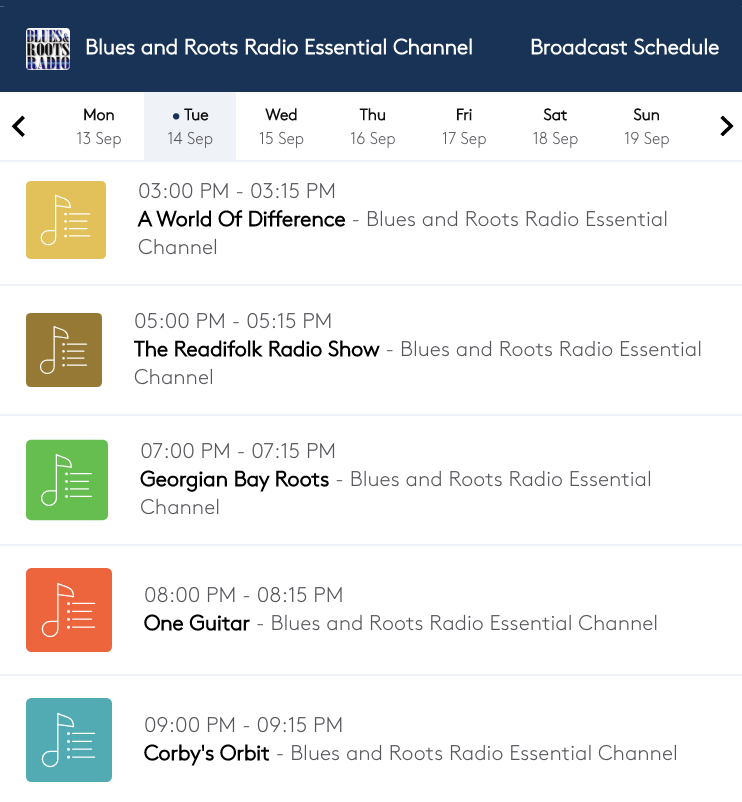Viewport: 742px width, 802px height.
Task: Select the Tue 14 Sep tab
Action: tap(190, 127)
